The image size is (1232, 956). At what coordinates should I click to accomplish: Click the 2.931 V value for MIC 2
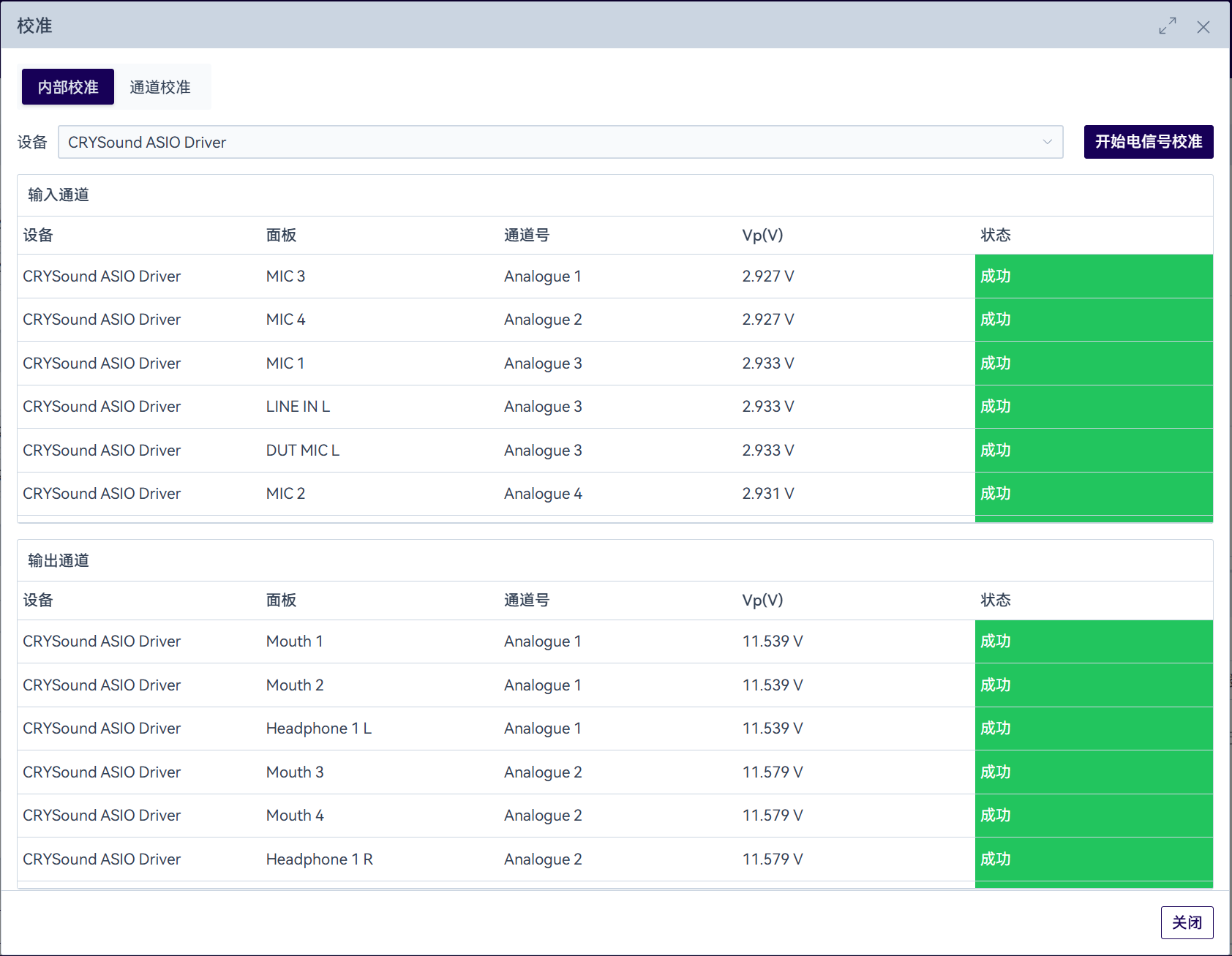click(767, 494)
